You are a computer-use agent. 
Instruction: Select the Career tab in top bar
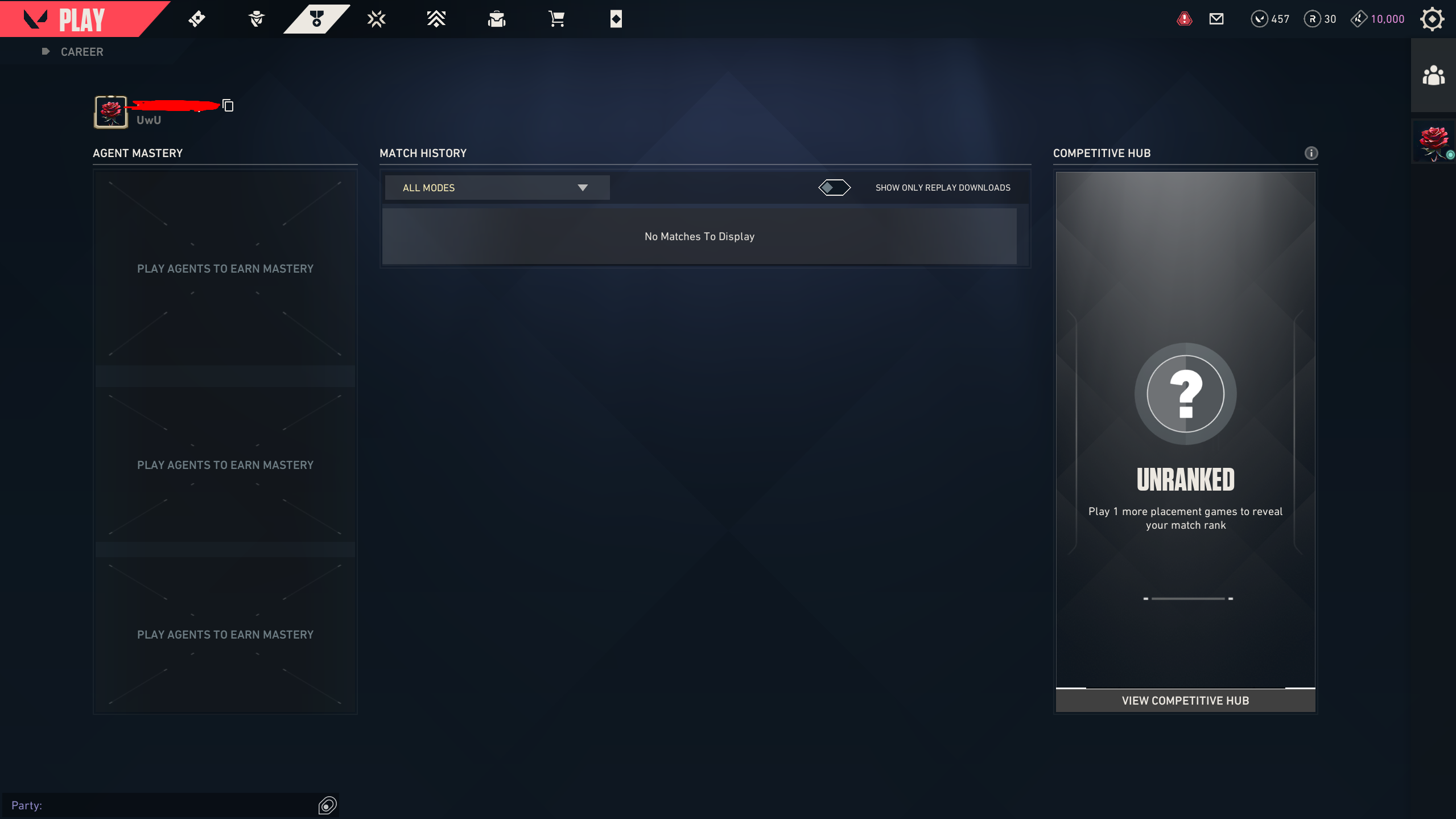tap(316, 19)
